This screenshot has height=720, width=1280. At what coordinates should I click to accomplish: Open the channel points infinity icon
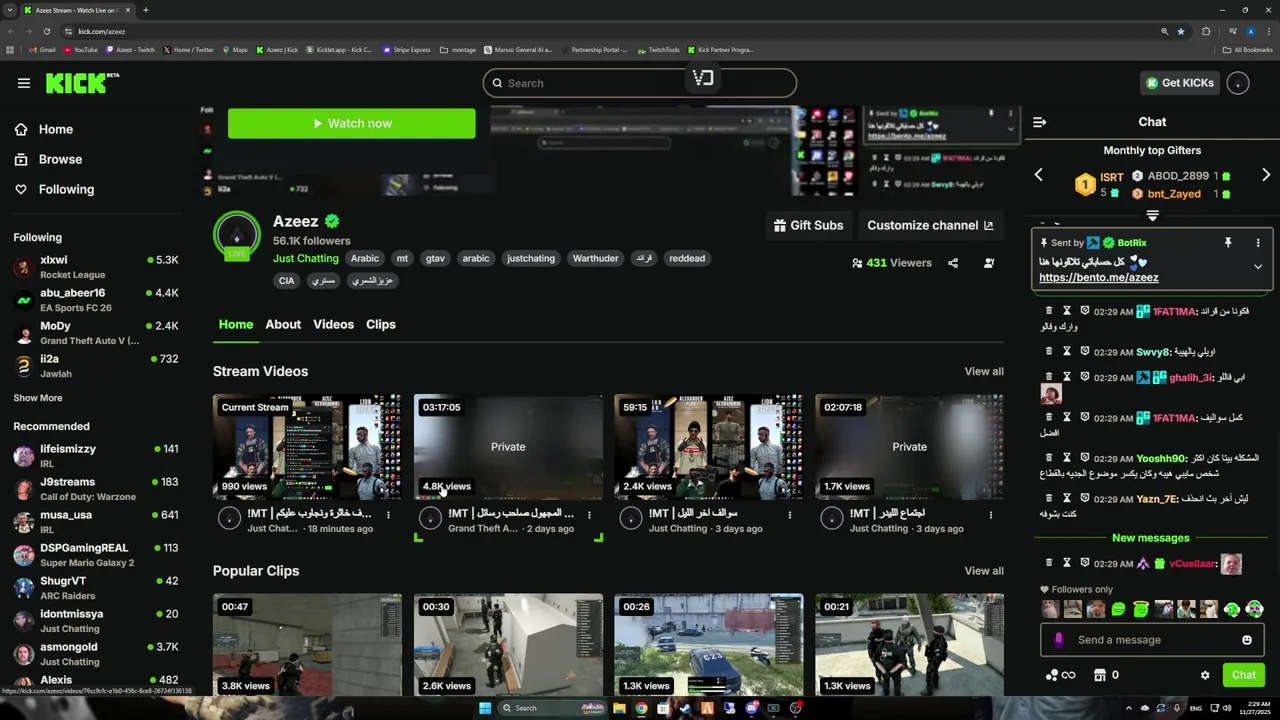tap(1060, 675)
